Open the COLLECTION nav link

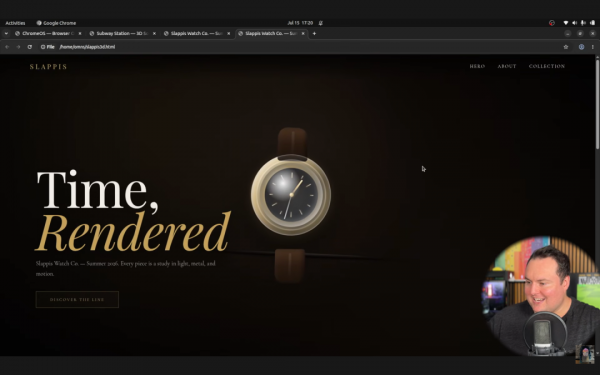click(x=547, y=66)
